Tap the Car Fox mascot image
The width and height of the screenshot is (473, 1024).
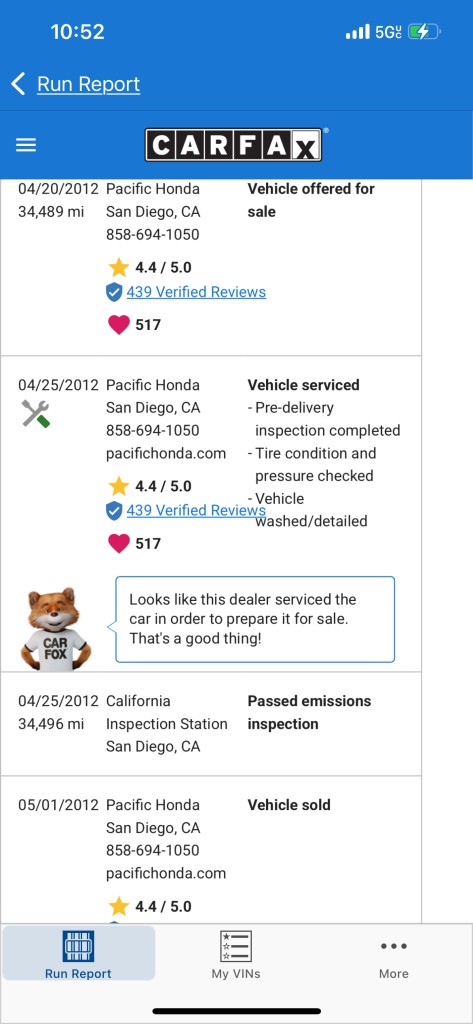coord(55,628)
